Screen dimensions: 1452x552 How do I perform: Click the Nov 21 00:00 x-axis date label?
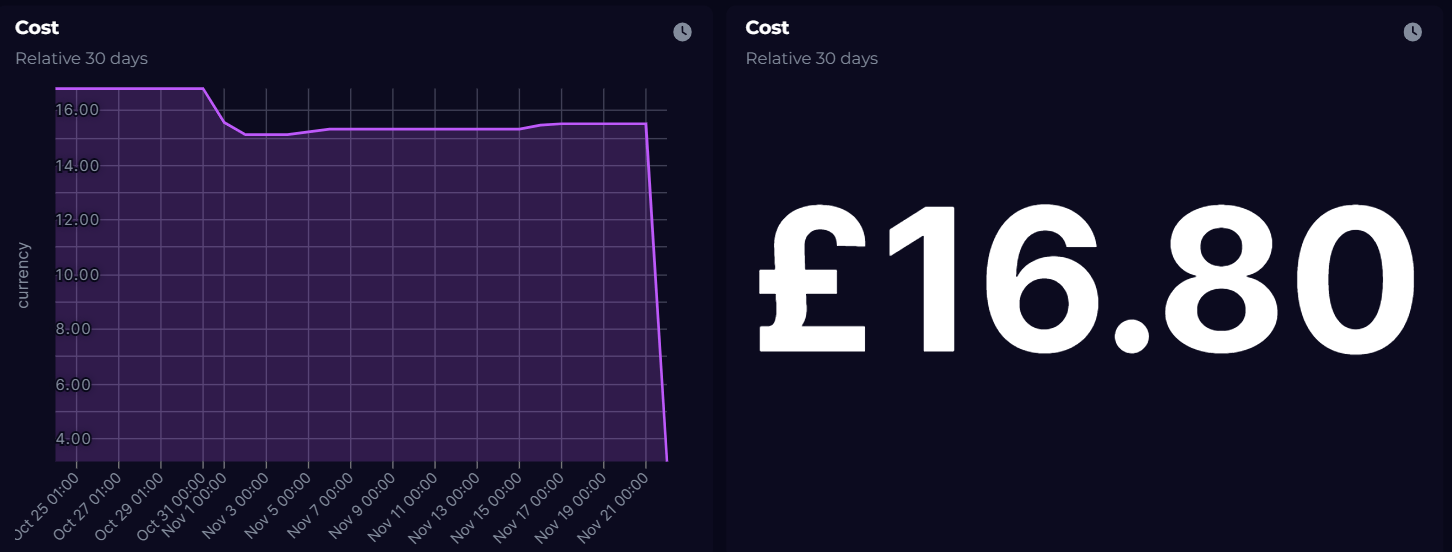tap(616, 506)
